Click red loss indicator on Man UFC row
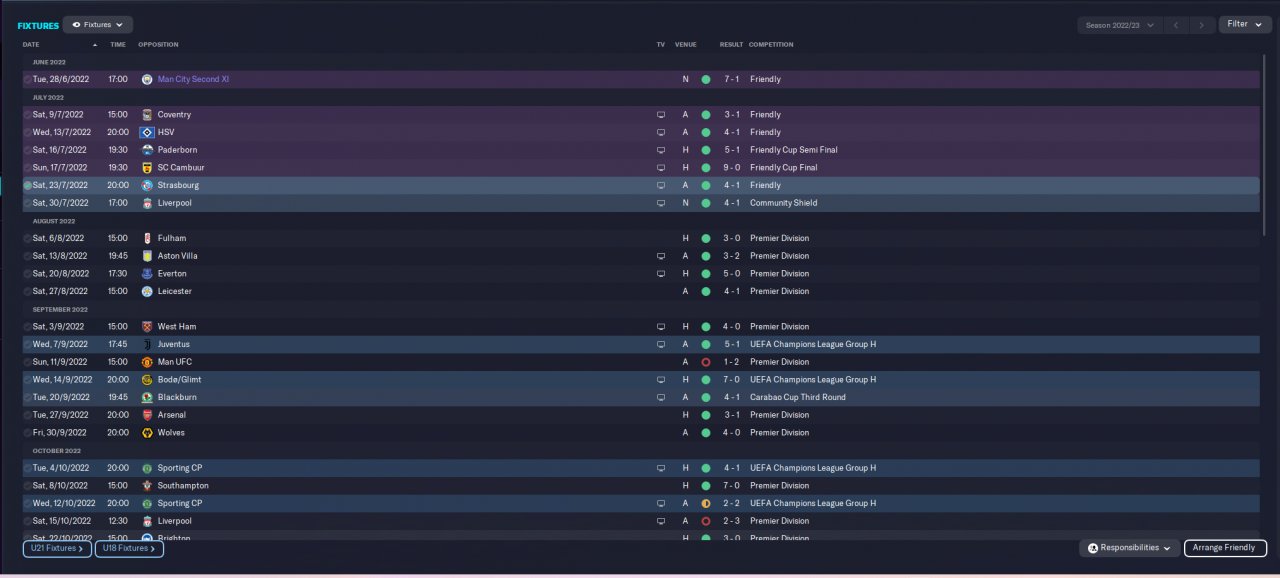This screenshot has height=578, width=1280. [706, 362]
